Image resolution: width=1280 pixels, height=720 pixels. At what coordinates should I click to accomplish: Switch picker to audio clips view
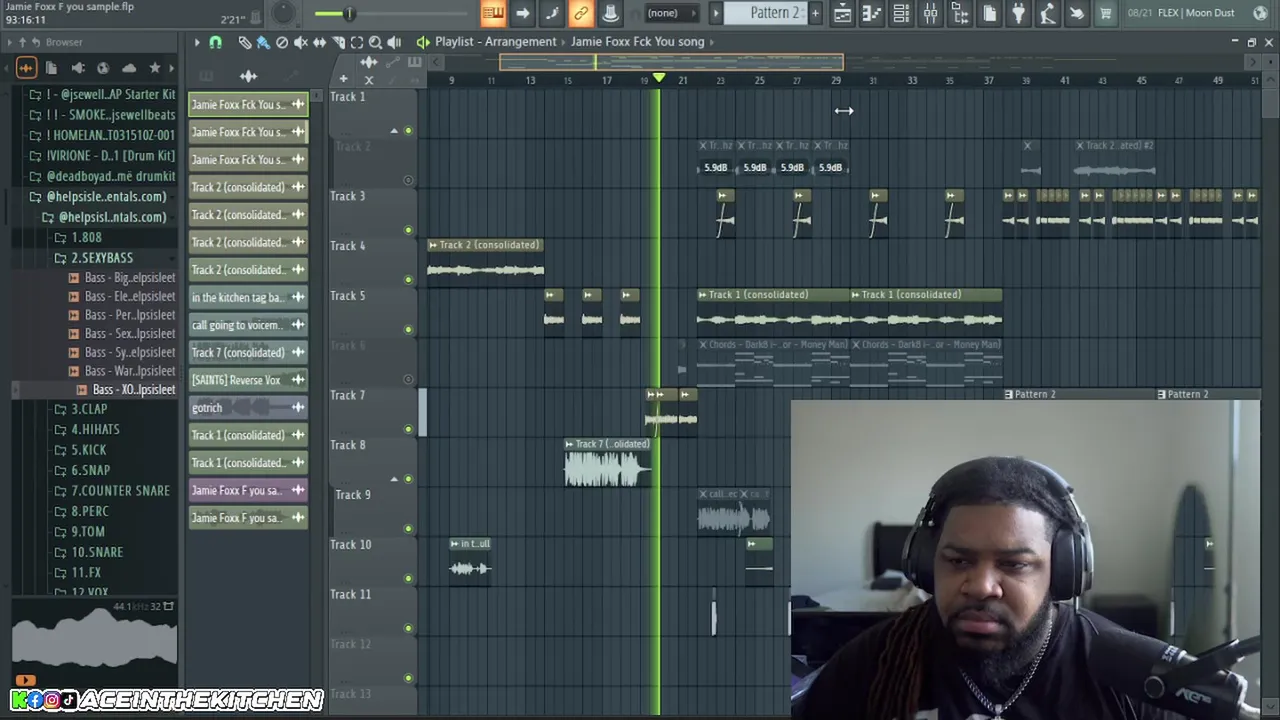pos(248,76)
